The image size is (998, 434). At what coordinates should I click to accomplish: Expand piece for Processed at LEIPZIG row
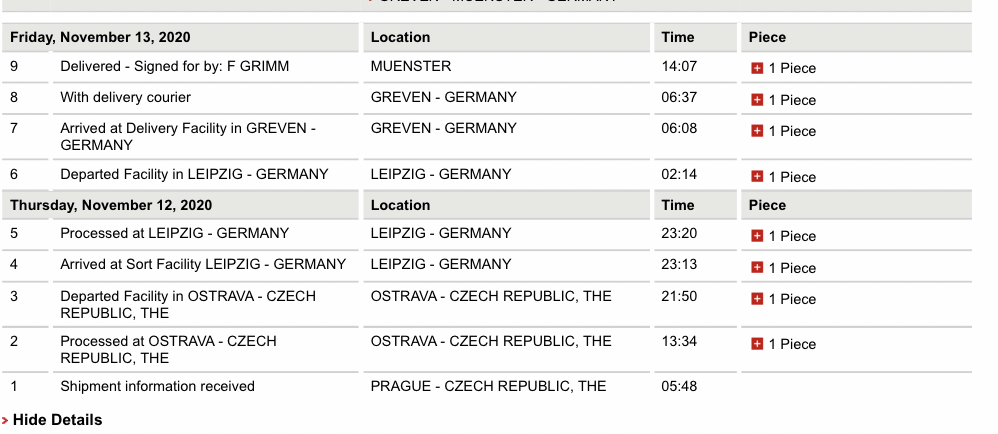point(757,236)
